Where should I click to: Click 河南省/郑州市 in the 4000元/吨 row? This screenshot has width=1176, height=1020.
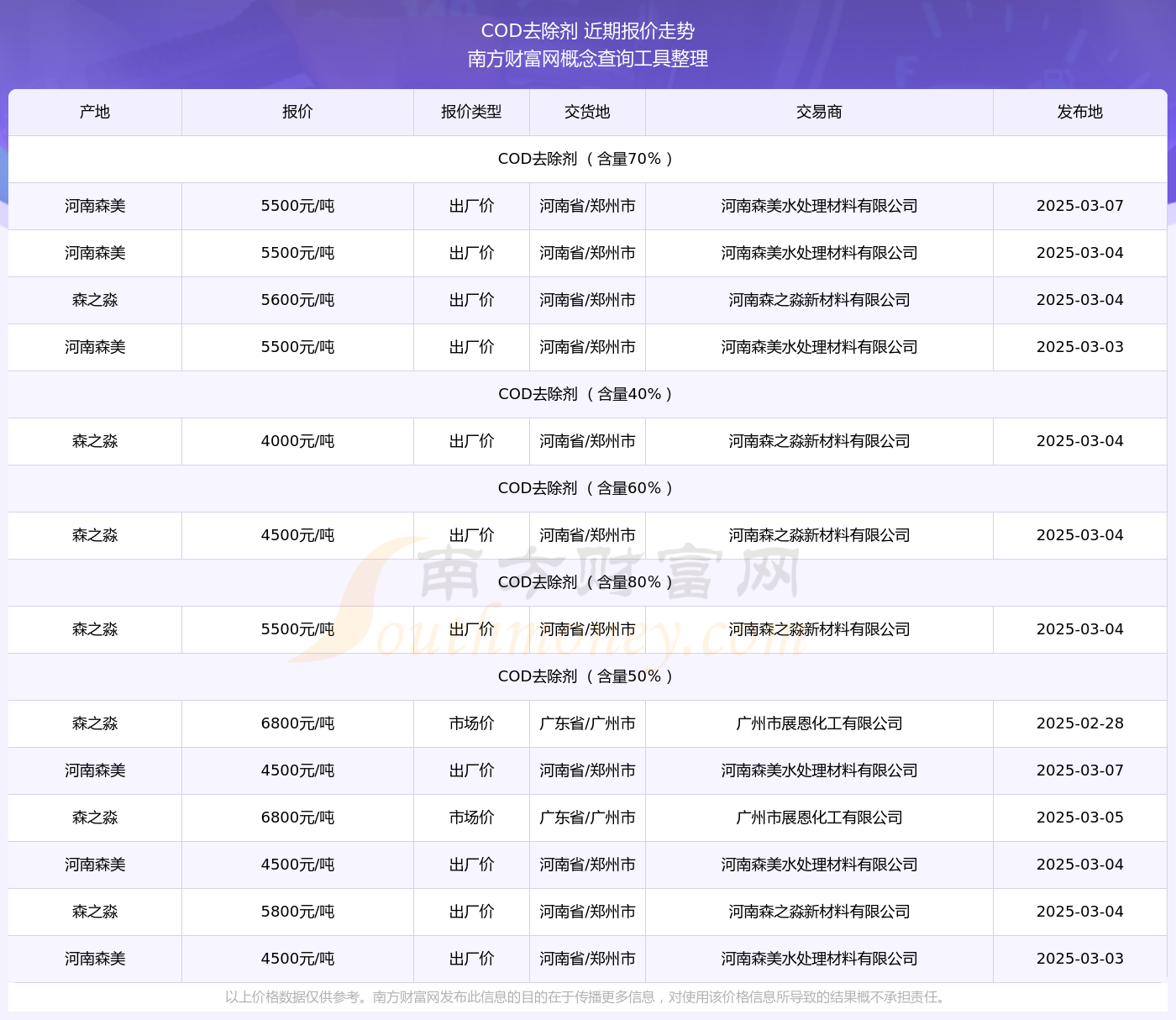[587, 441]
